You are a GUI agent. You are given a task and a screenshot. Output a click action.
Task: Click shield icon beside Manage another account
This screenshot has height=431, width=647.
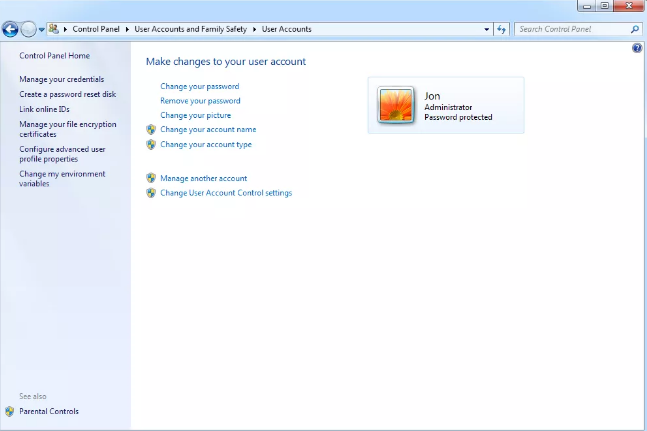click(x=151, y=178)
